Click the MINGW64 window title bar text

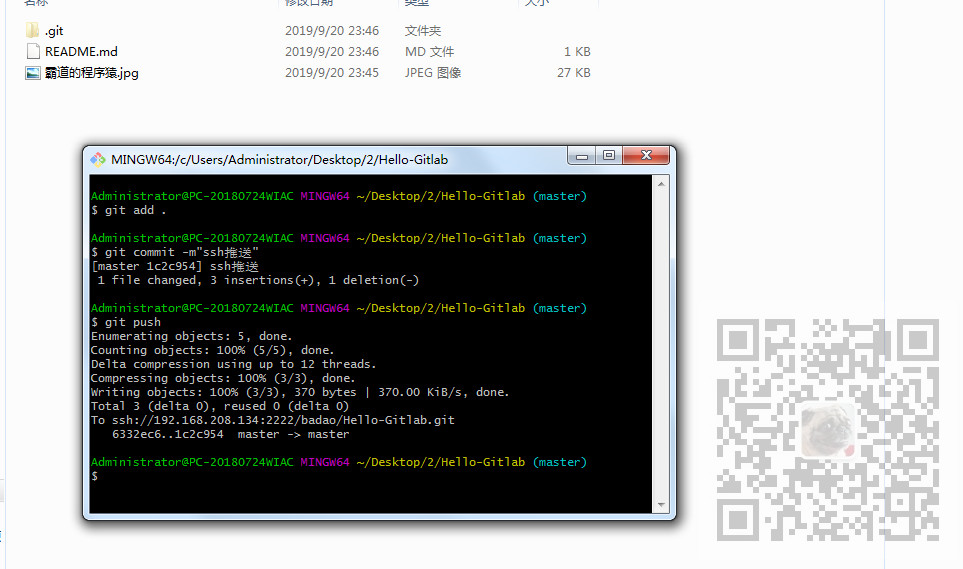pyautogui.click(x=279, y=160)
